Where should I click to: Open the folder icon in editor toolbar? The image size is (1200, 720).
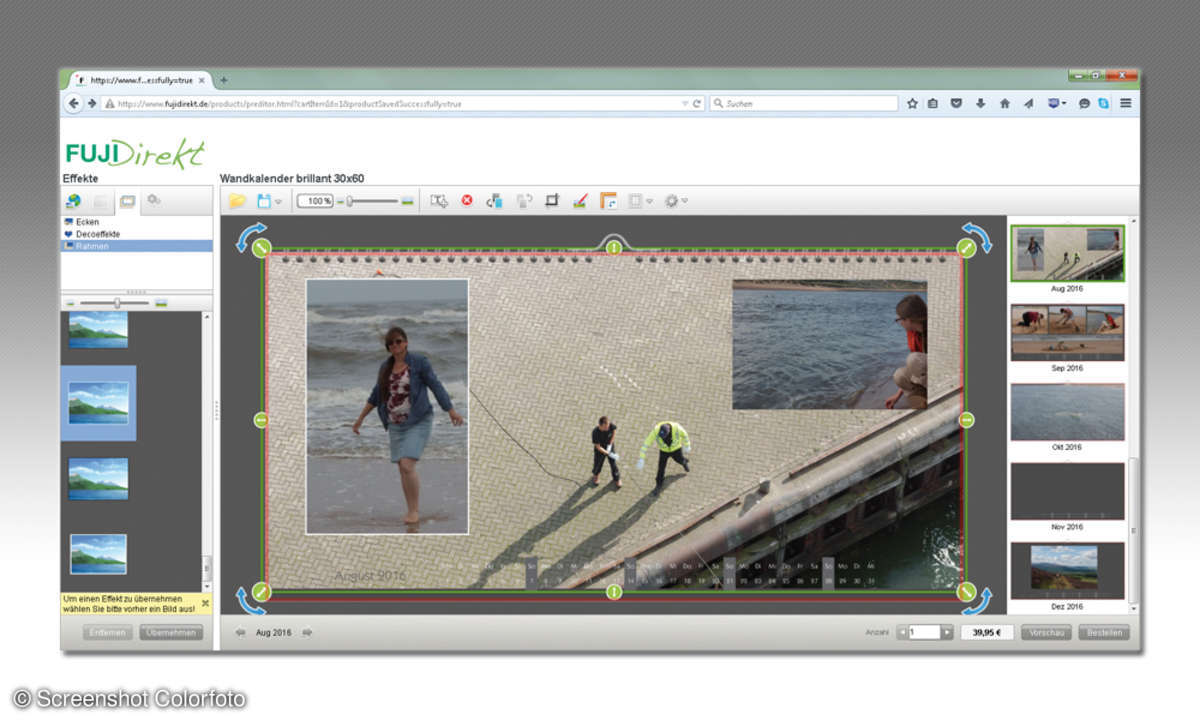237,201
